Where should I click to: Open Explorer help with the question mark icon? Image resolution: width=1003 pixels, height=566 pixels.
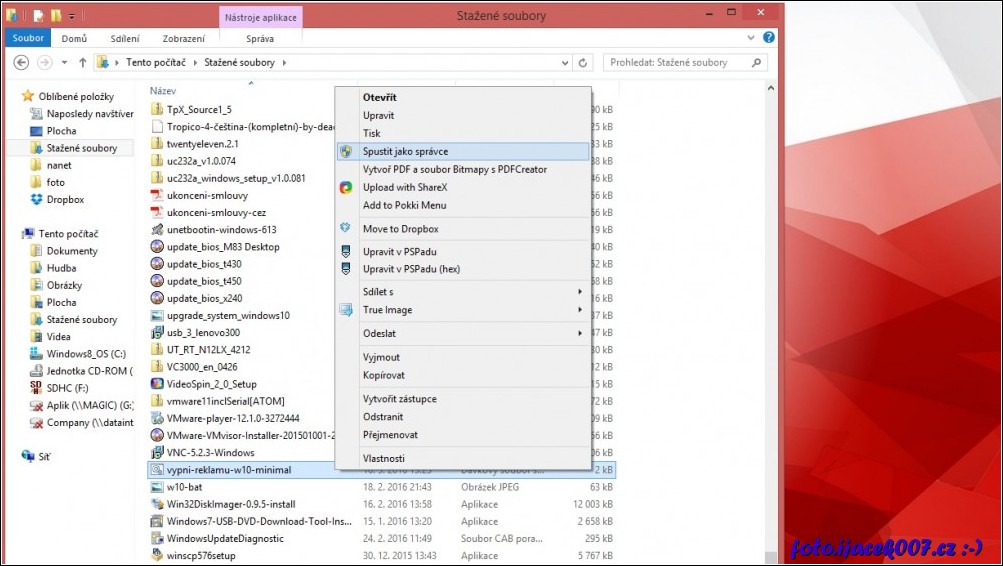click(x=769, y=38)
